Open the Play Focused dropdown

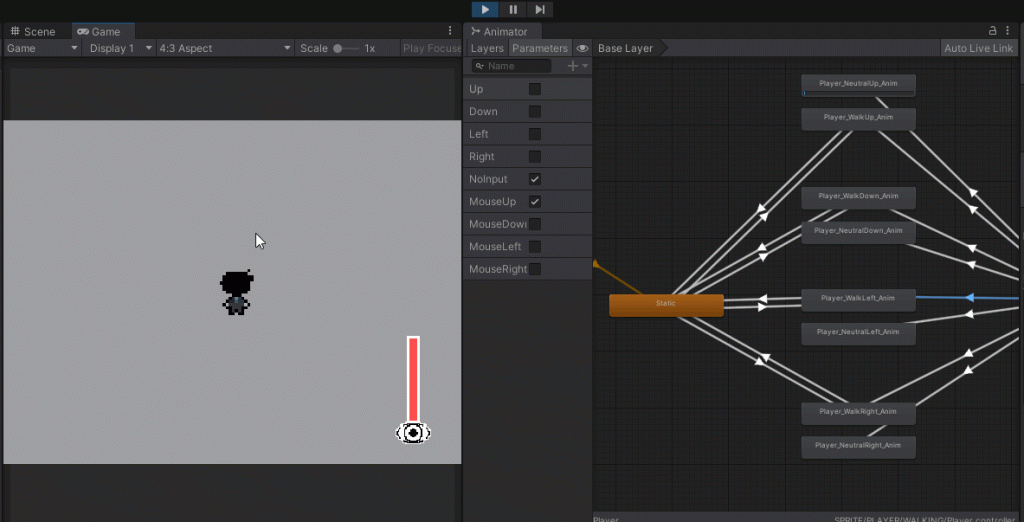[430, 48]
